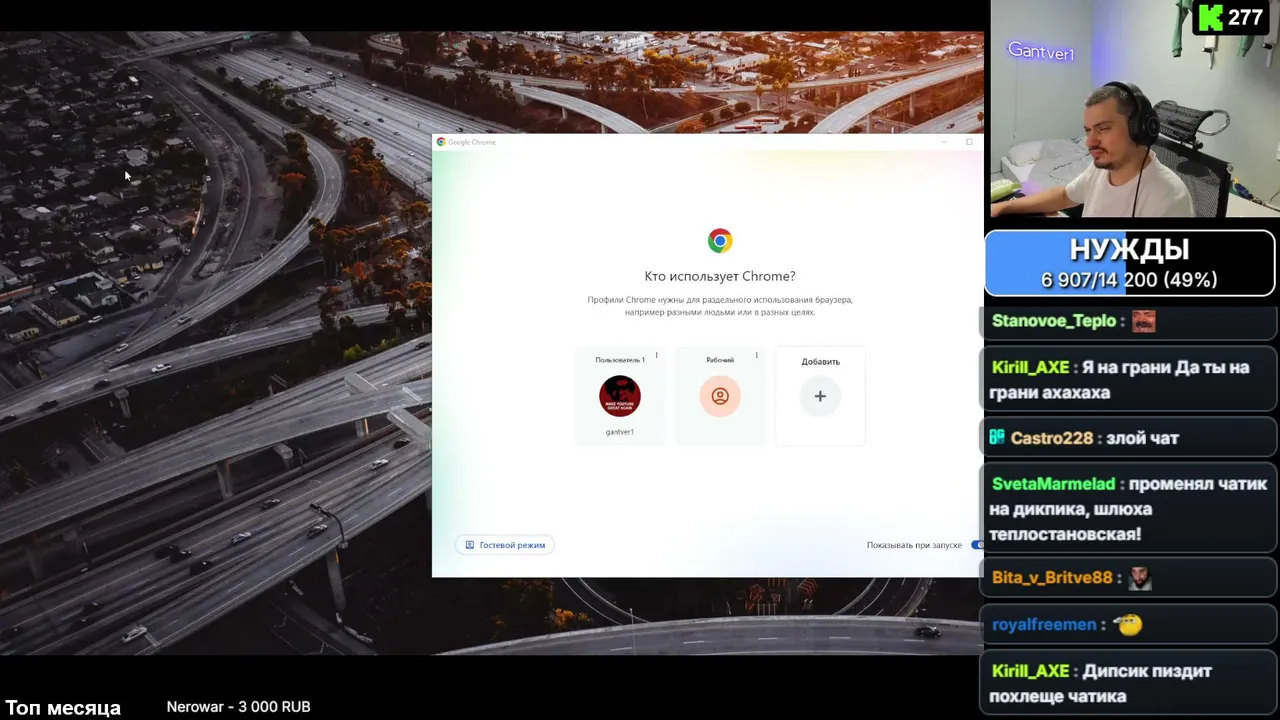Click the badge icon before Castro228
1280x720 pixels.
(997, 437)
